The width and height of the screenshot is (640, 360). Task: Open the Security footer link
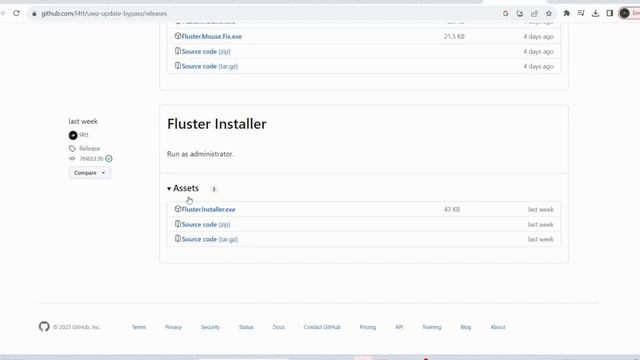click(x=210, y=327)
